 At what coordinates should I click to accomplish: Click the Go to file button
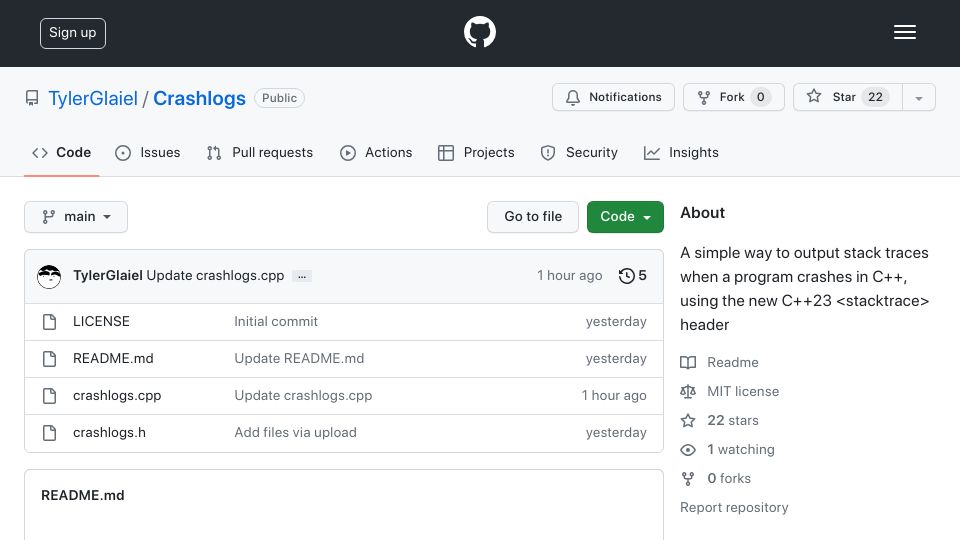point(533,217)
